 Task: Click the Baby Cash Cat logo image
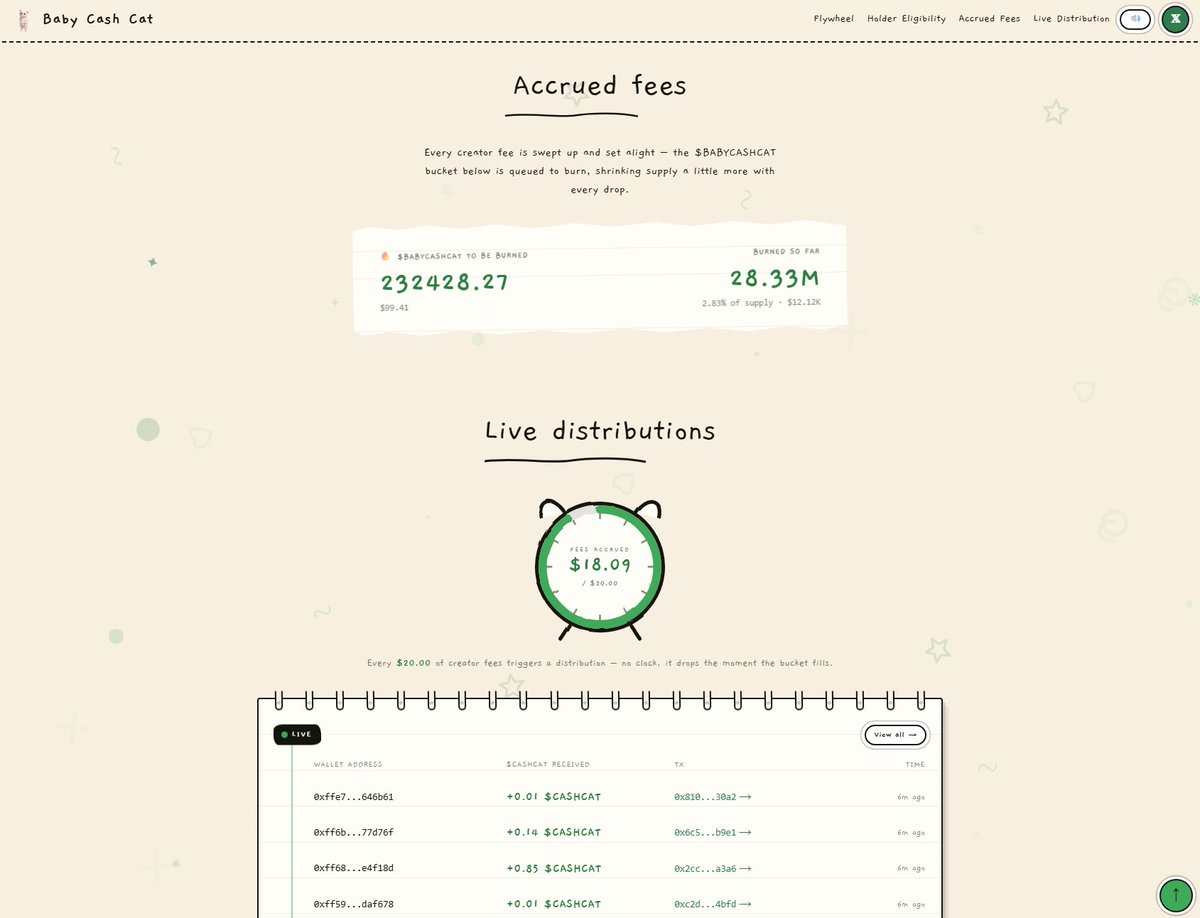(24, 19)
